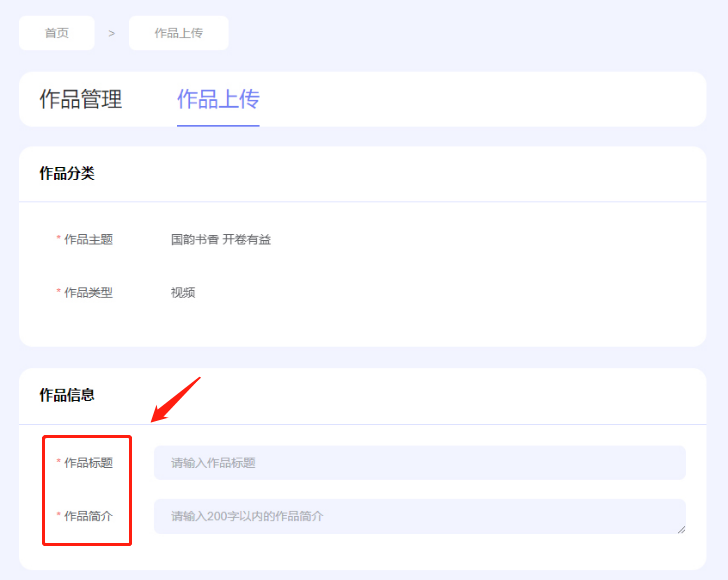Click the red asterisk beside 作品类型
This screenshot has height=580, width=728.
(58, 294)
